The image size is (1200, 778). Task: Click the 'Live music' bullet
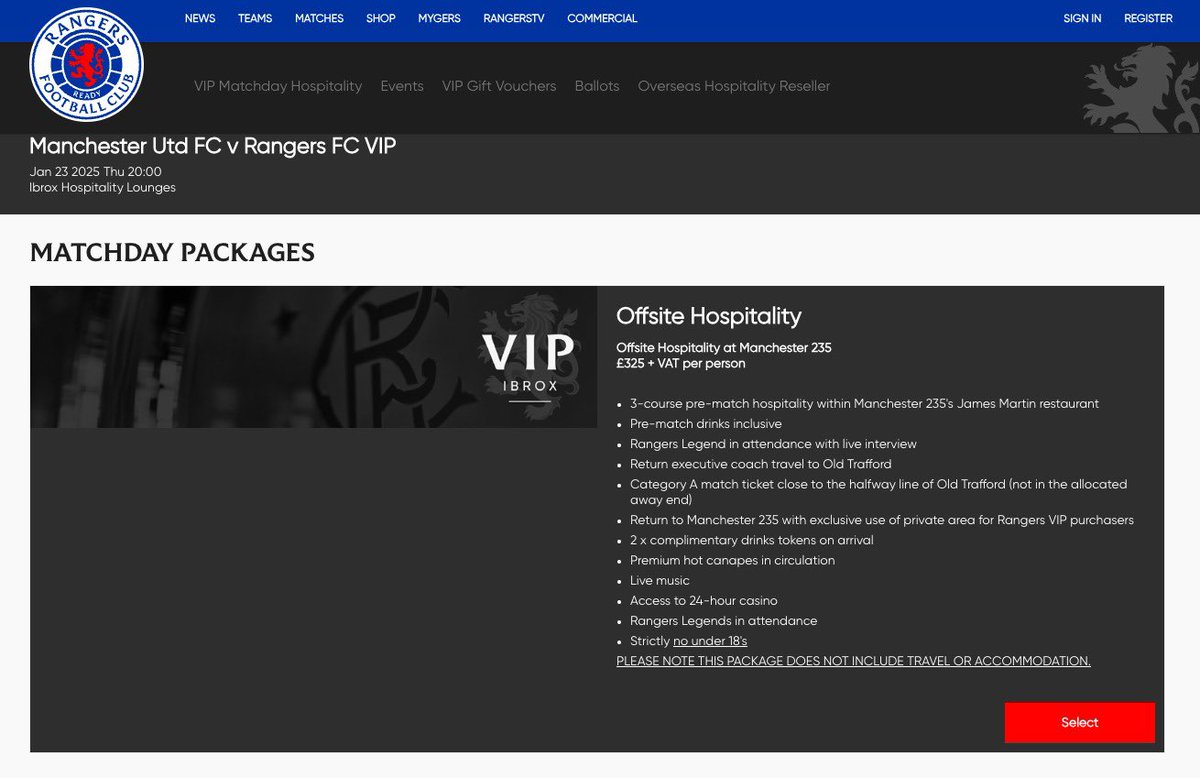tap(660, 581)
